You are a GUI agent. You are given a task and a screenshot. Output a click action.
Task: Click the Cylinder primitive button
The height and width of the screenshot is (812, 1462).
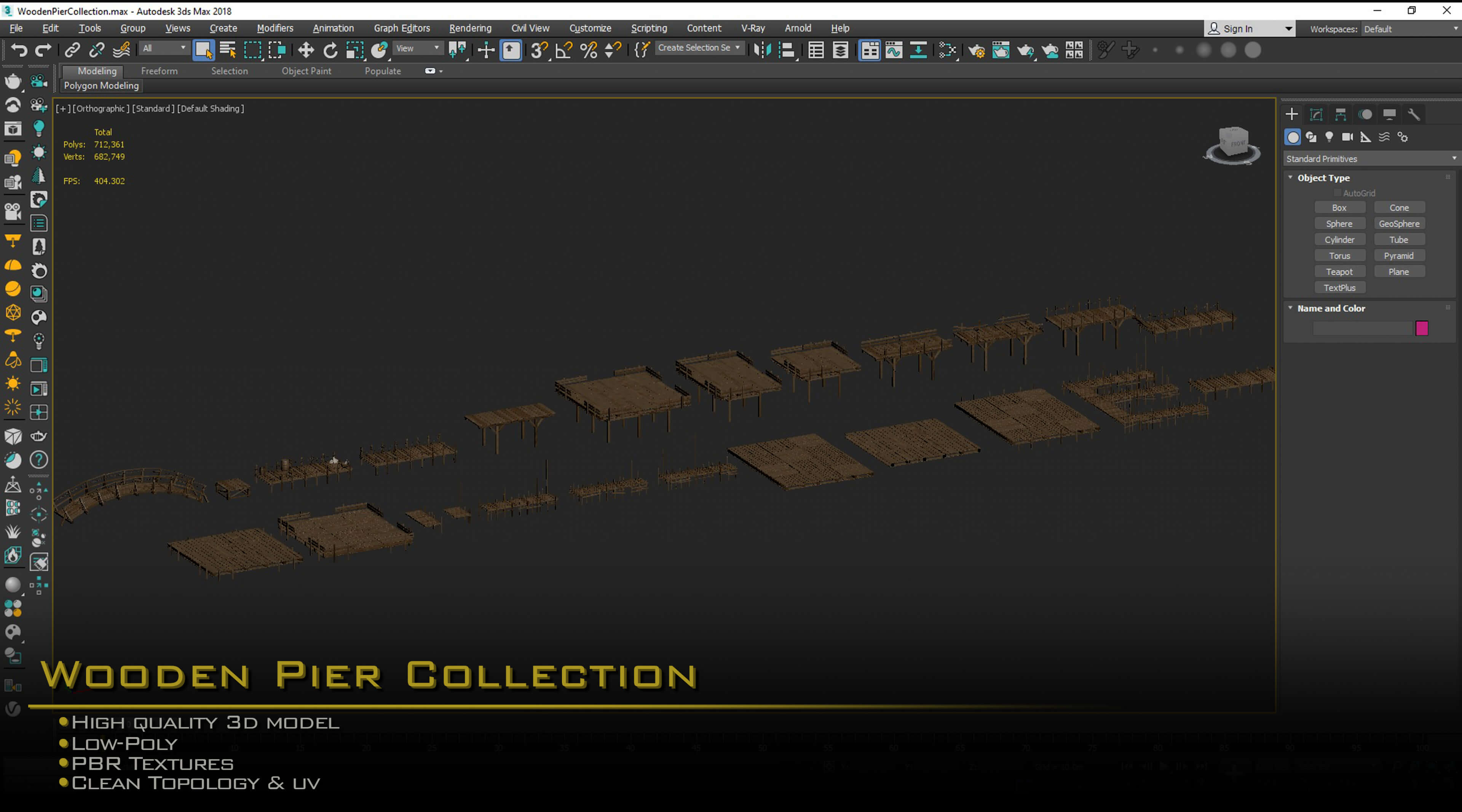pyautogui.click(x=1339, y=240)
